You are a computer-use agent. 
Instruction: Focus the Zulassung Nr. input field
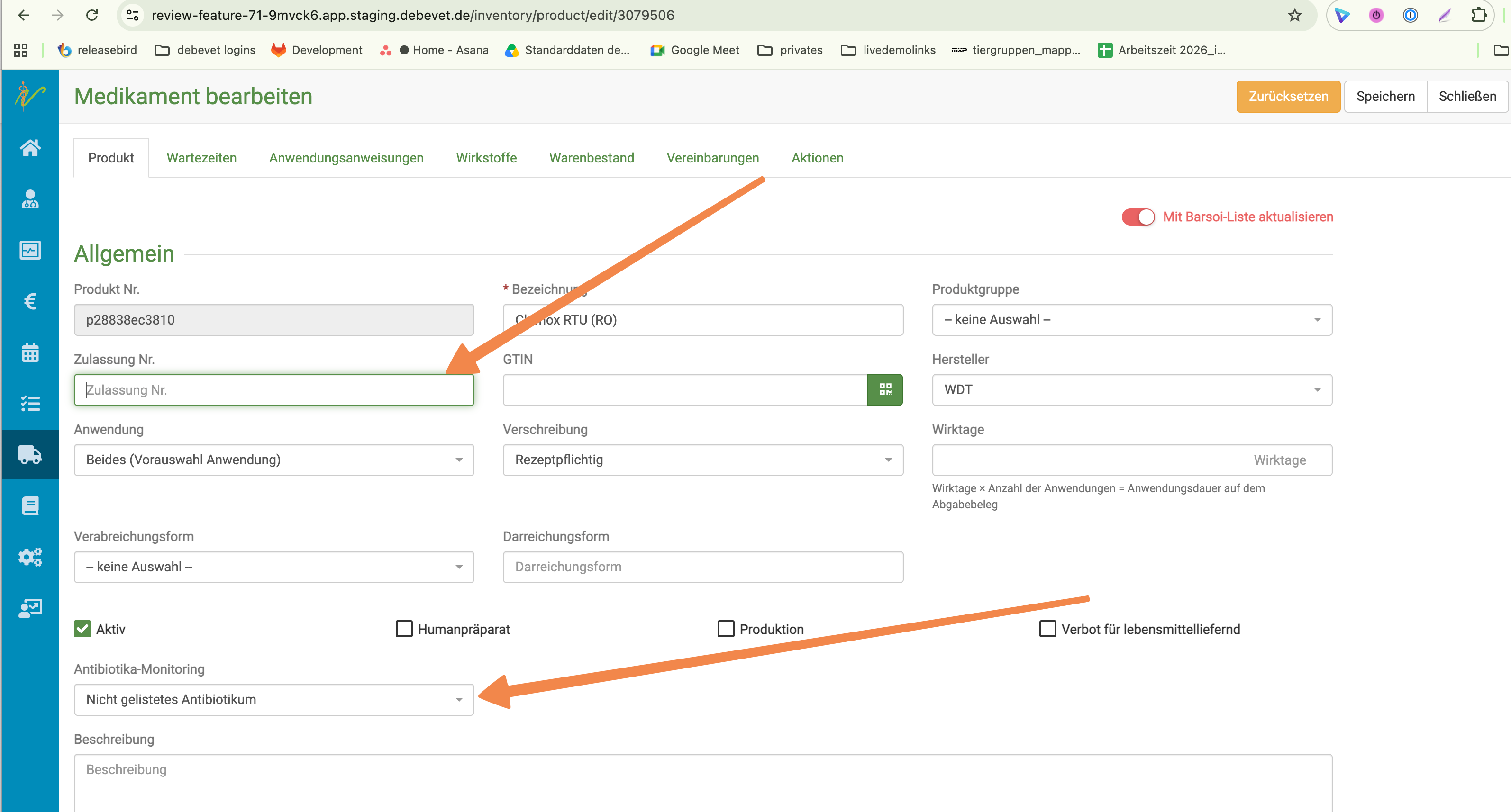(x=274, y=390)
